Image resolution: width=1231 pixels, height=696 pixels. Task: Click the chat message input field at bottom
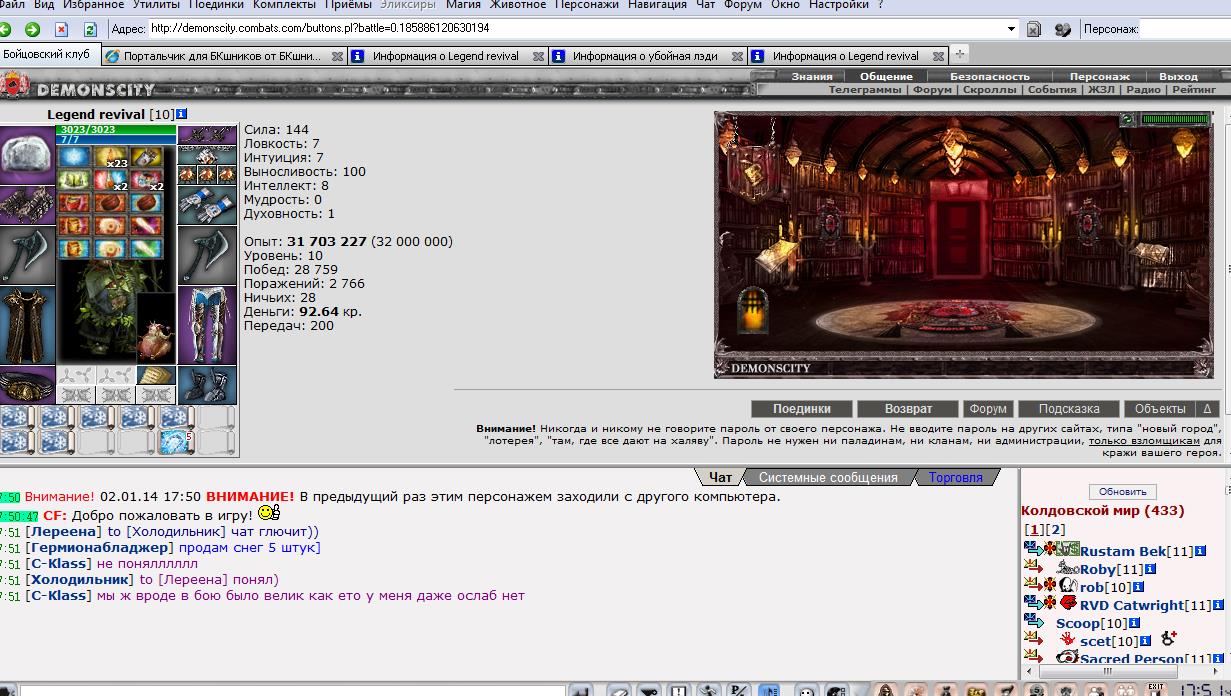292,690
